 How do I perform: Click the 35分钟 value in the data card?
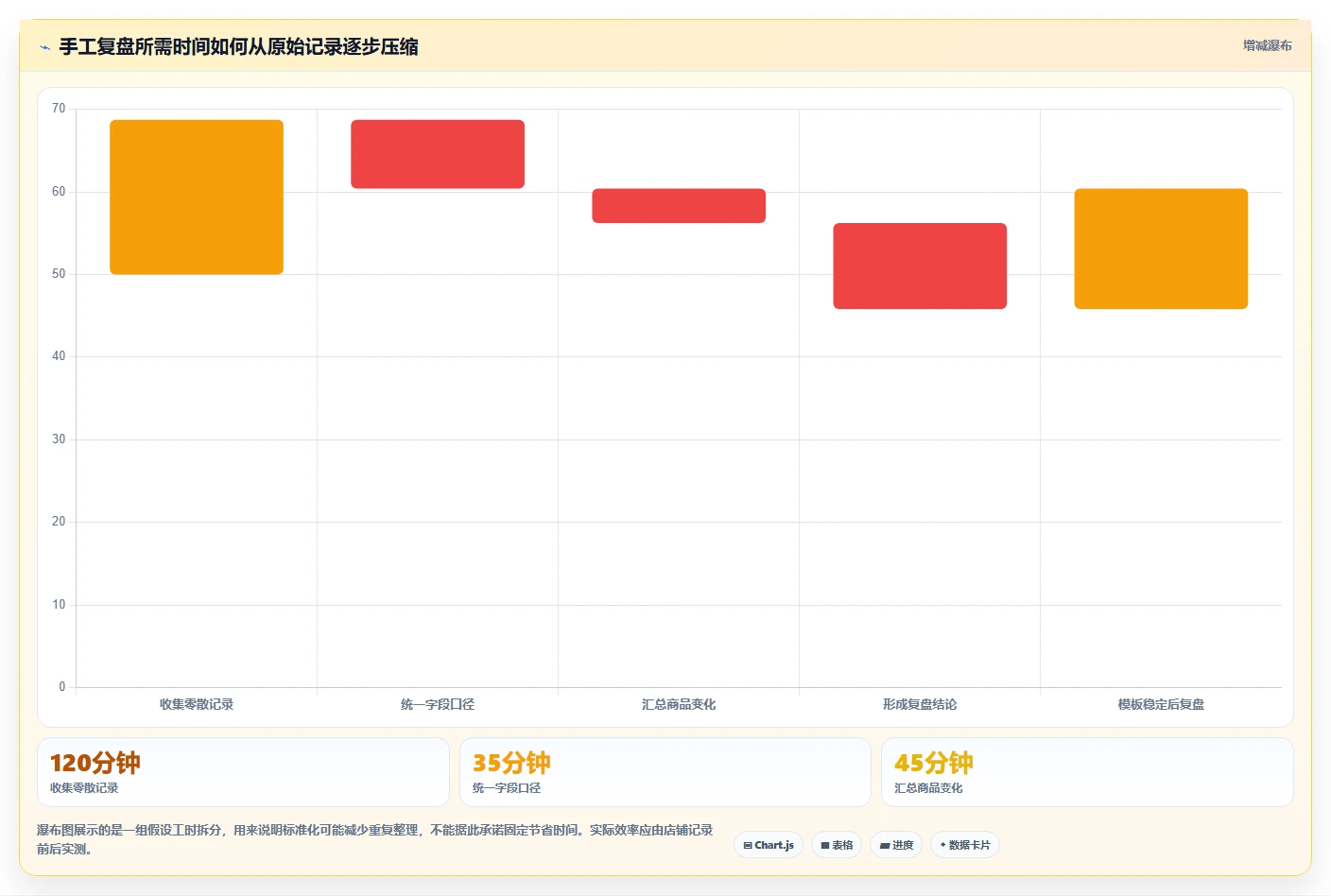coord(511,764)
